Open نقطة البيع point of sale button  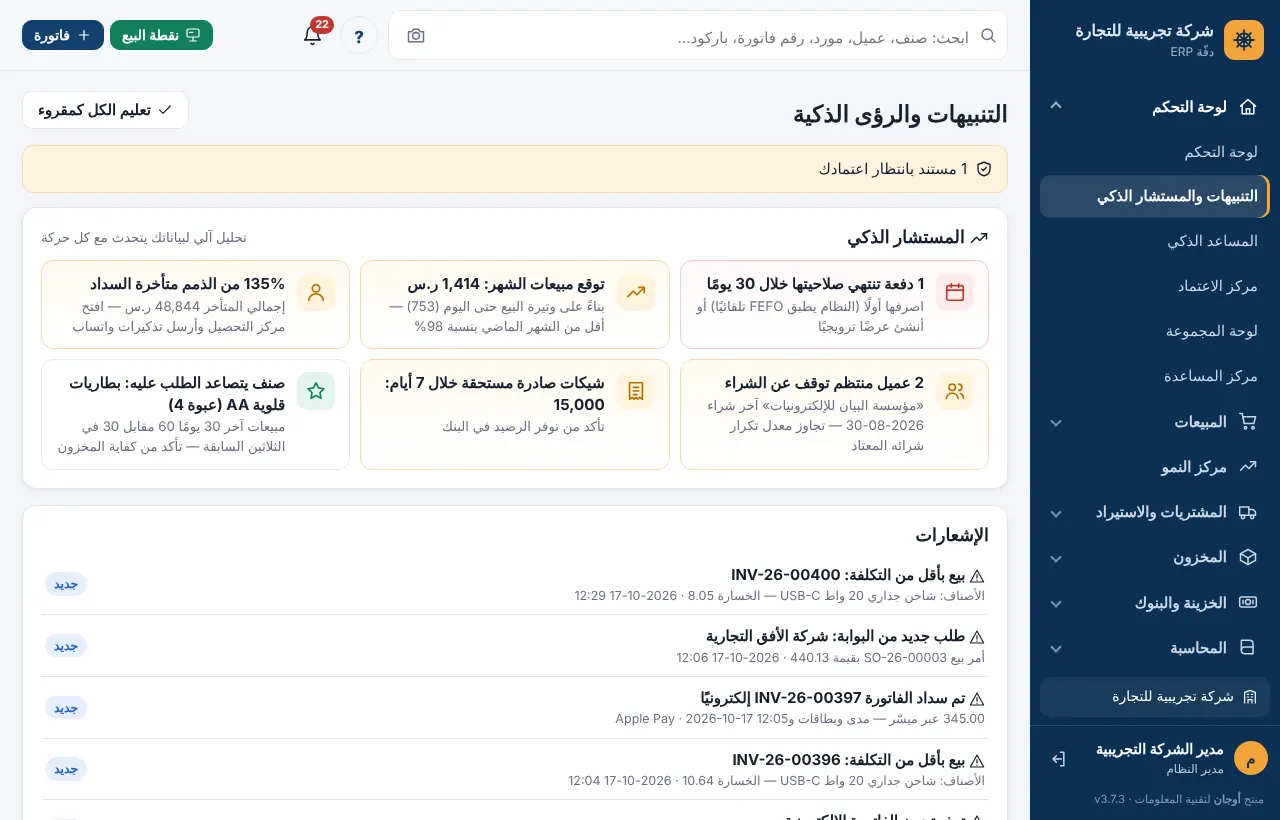coord(161,35)
